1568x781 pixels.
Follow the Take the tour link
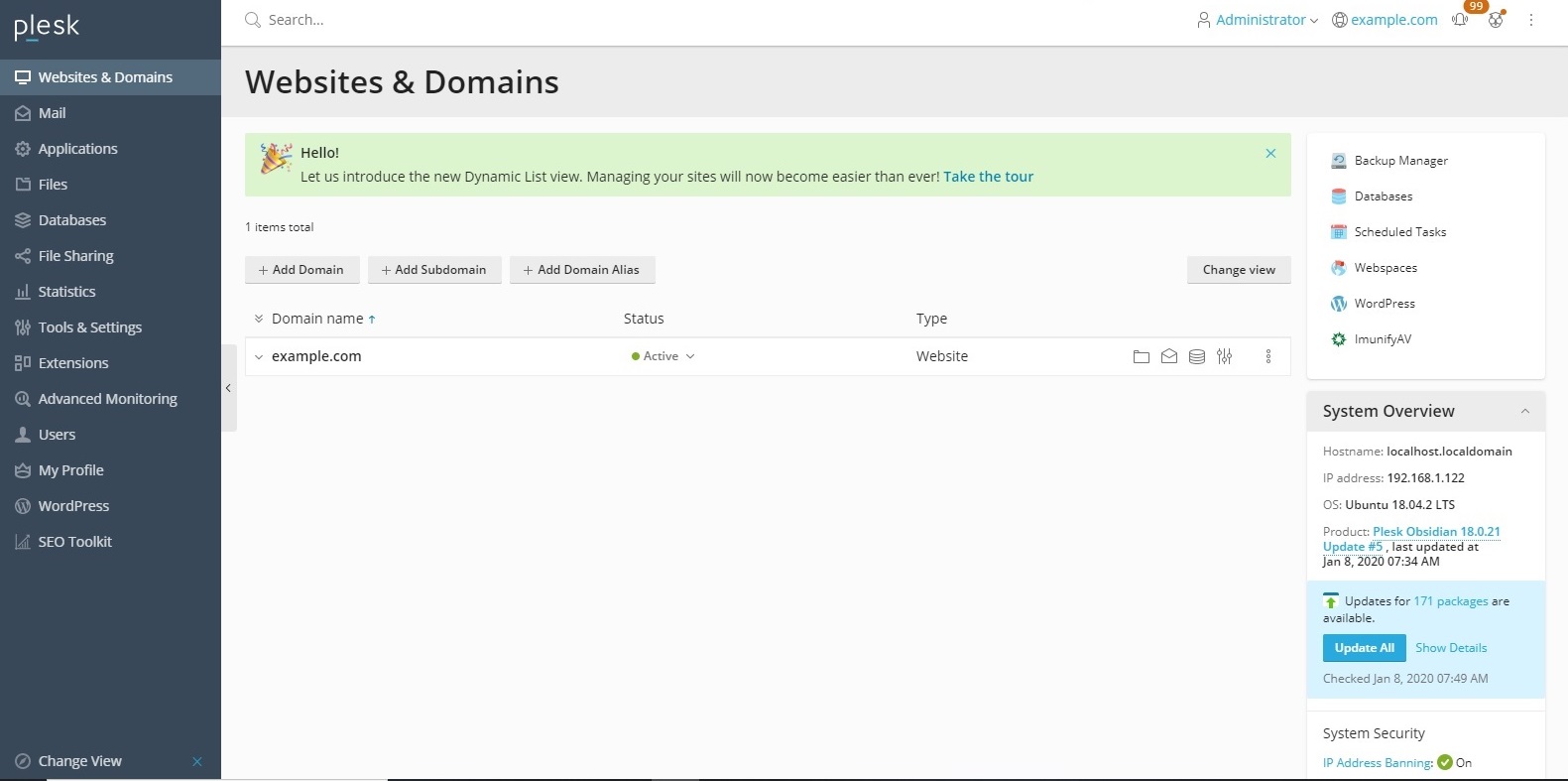988,177
